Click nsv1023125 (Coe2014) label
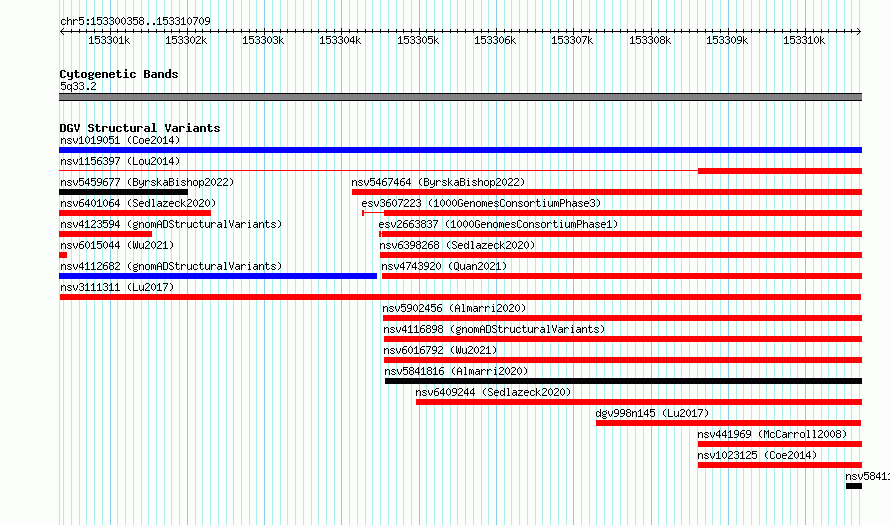 pos(757,455)
